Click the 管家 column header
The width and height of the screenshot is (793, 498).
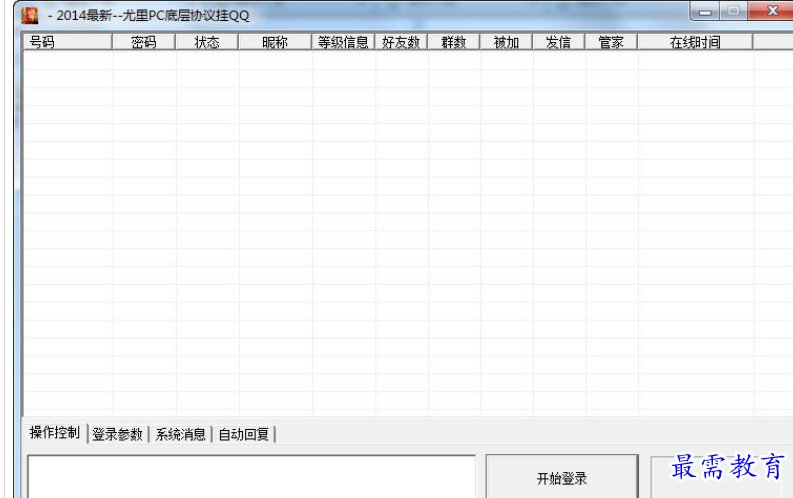pos(611,42)
